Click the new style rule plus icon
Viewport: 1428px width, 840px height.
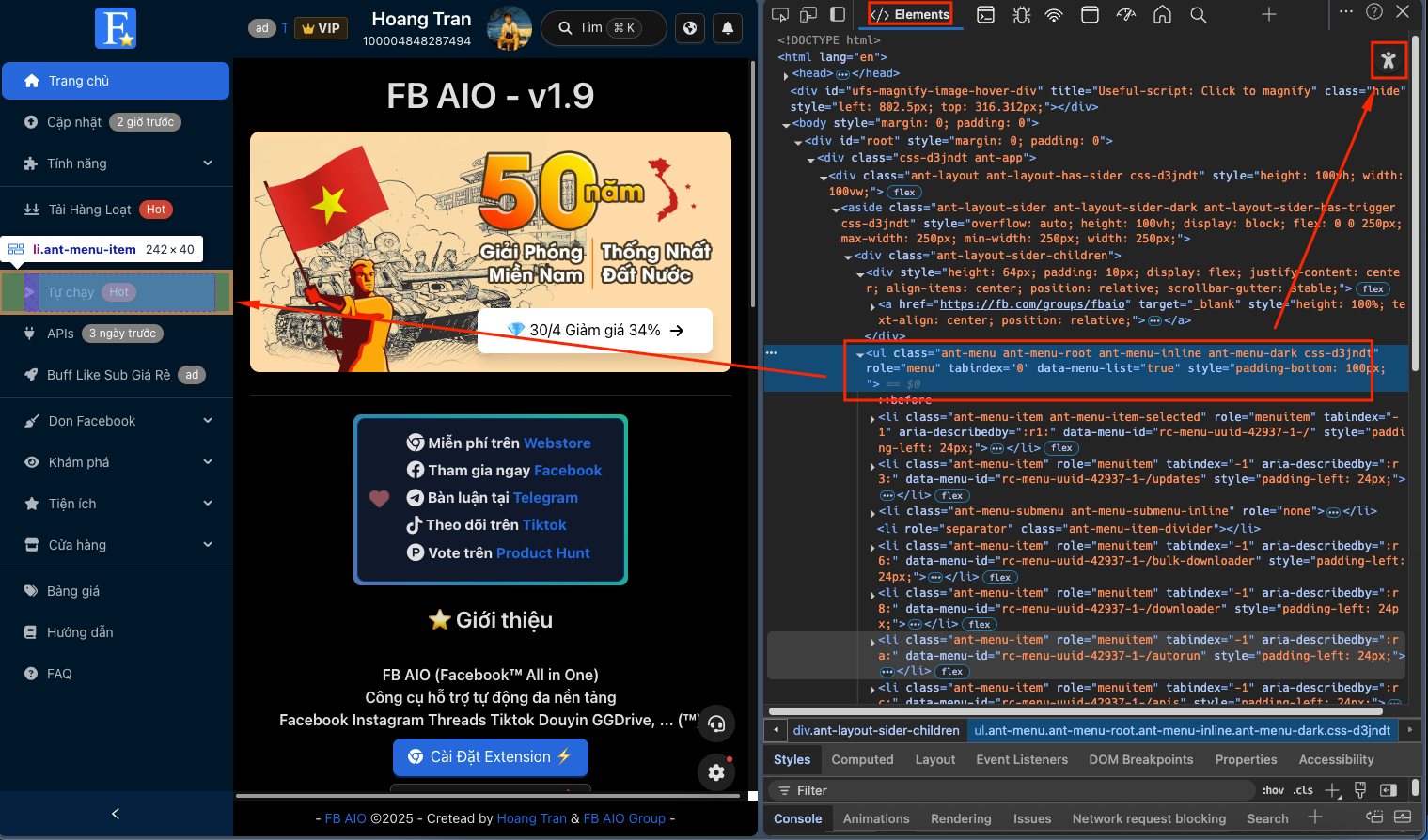1332,790
